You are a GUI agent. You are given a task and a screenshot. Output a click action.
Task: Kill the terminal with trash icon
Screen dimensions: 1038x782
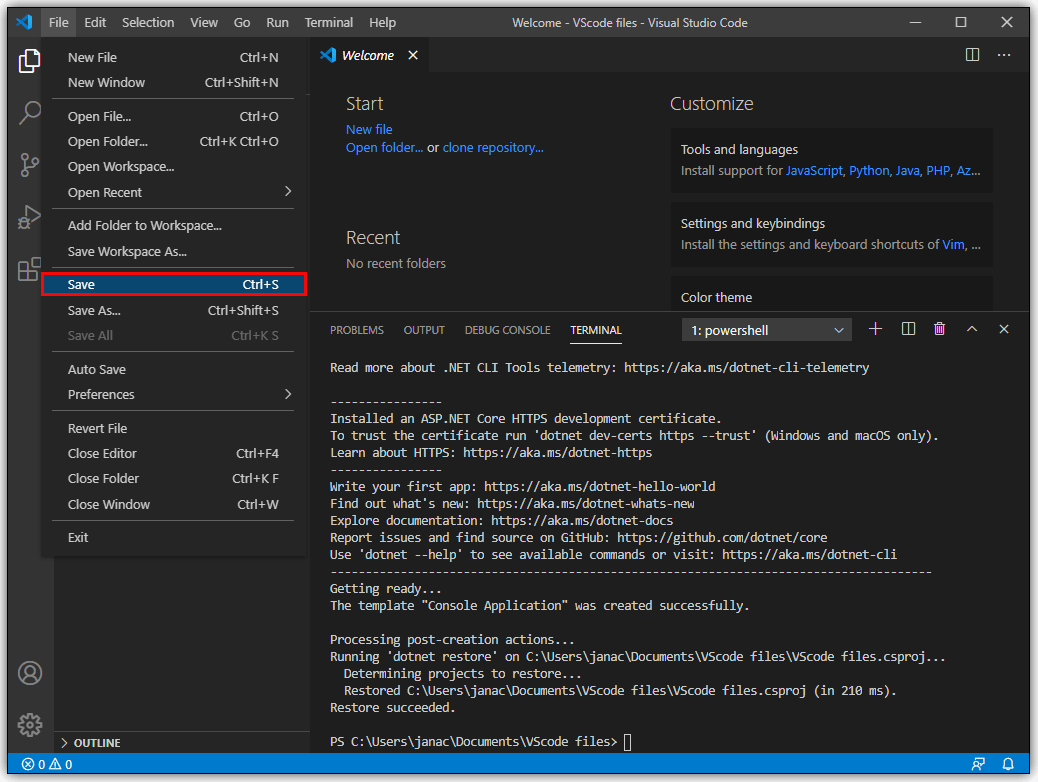939,329
